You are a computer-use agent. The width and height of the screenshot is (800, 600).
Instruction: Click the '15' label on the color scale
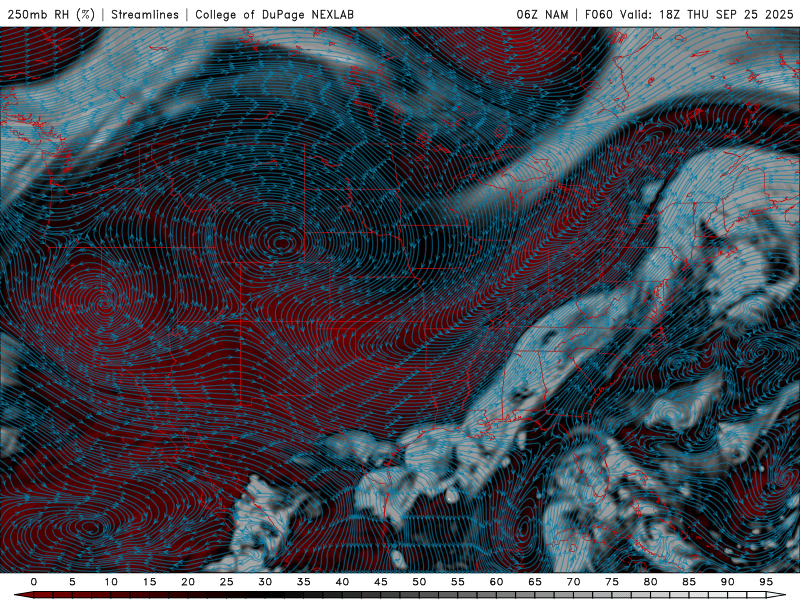pyautogui.click(x=149, y=582)
